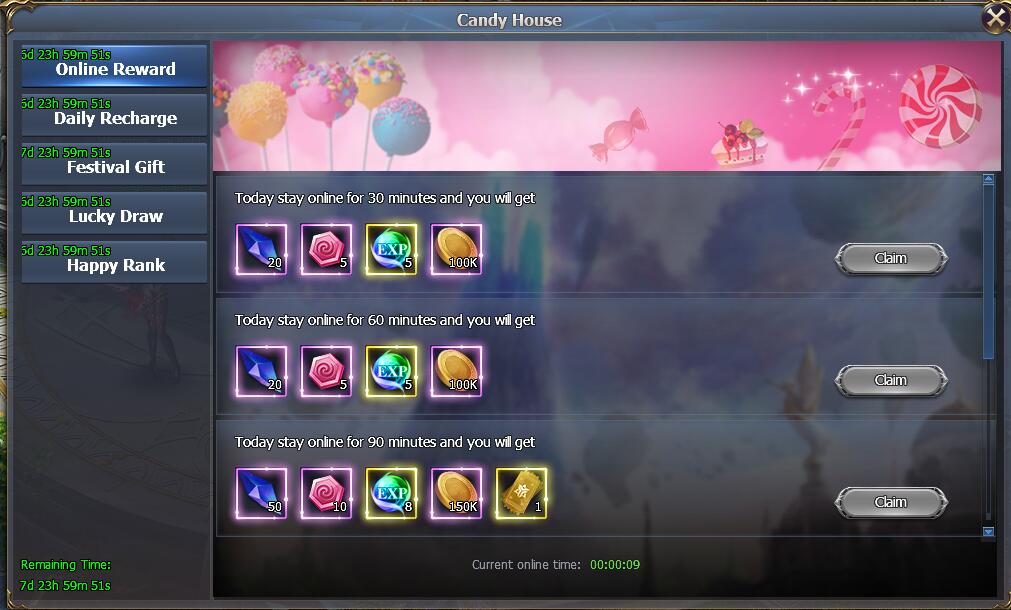Close the Candy House window
Image resolution: width=1011 pixels, height=610 pixels.
tap(996, 18)
